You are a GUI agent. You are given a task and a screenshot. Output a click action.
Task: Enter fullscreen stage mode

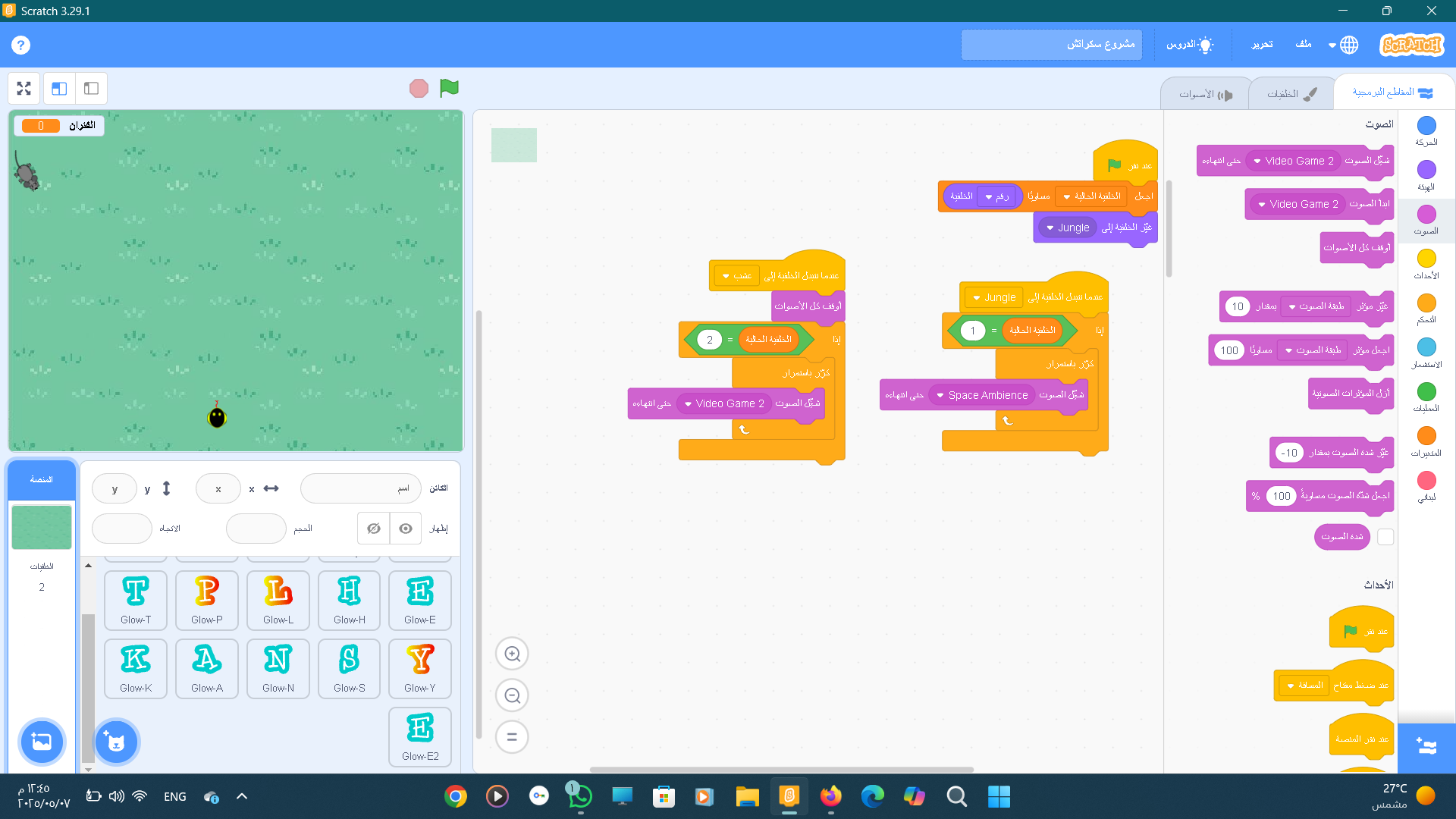pyautogui.click(x=24, y=89)
